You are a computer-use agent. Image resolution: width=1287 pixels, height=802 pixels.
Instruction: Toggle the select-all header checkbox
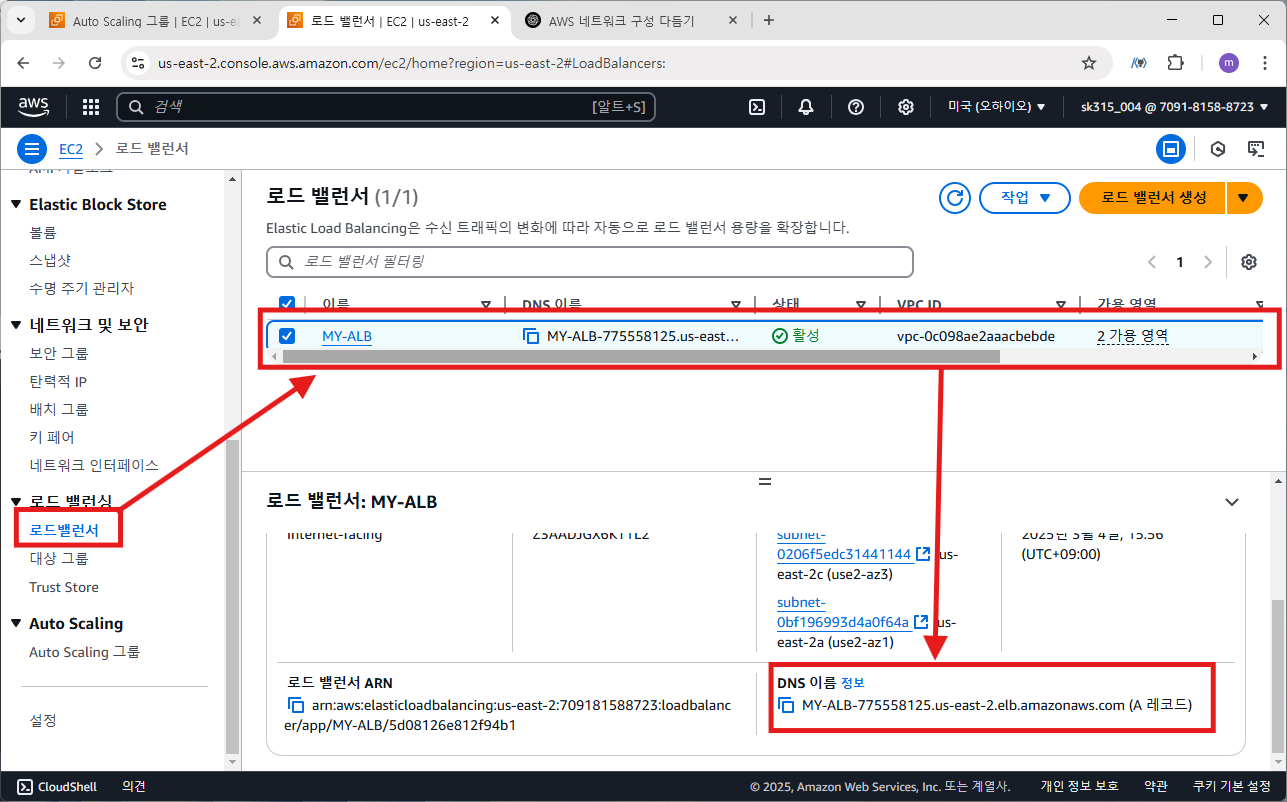(x=287, y=303)
